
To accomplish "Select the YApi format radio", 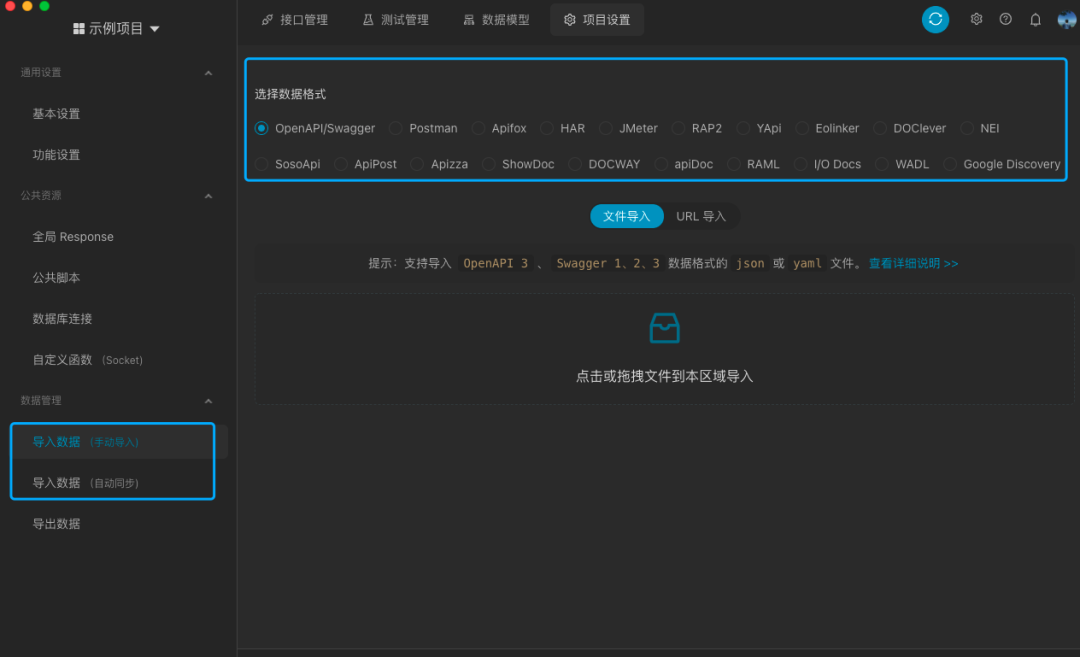I will (x=742, y=128).
